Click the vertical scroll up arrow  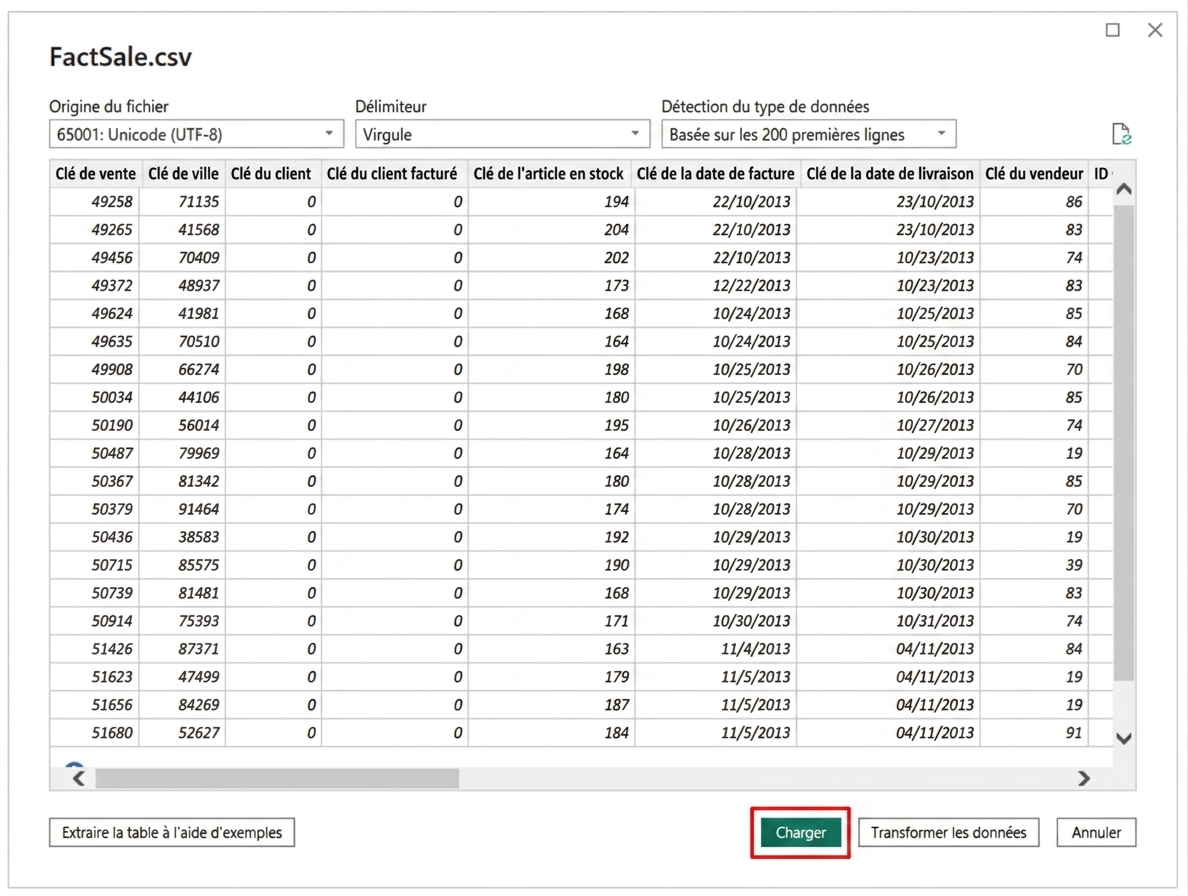pos(1124,189)
